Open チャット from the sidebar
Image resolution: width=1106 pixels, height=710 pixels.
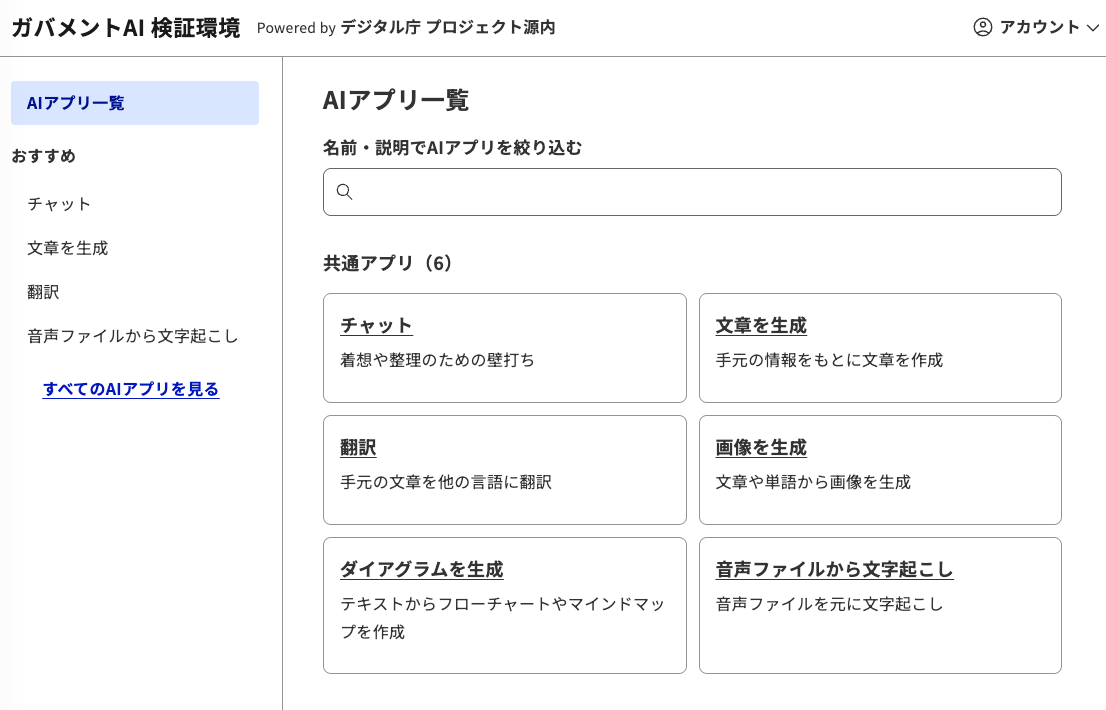58,203
